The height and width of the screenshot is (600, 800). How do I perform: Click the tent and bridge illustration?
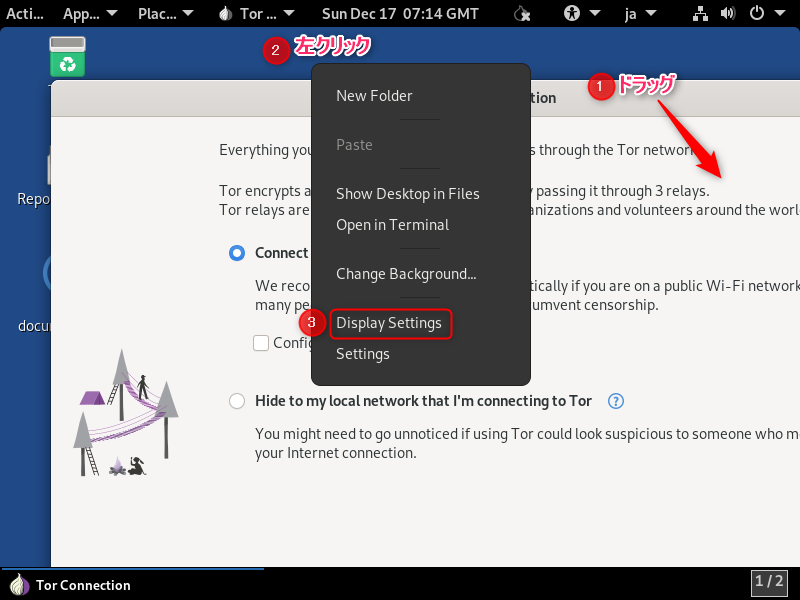point(126,413)
